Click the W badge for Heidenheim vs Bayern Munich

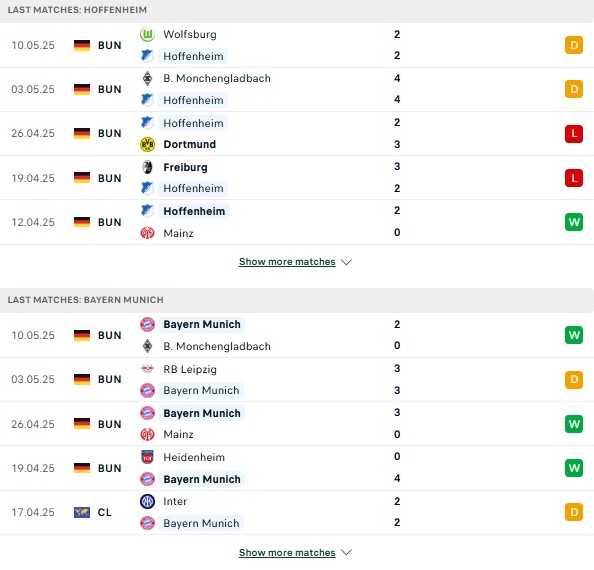coord(574,468)
